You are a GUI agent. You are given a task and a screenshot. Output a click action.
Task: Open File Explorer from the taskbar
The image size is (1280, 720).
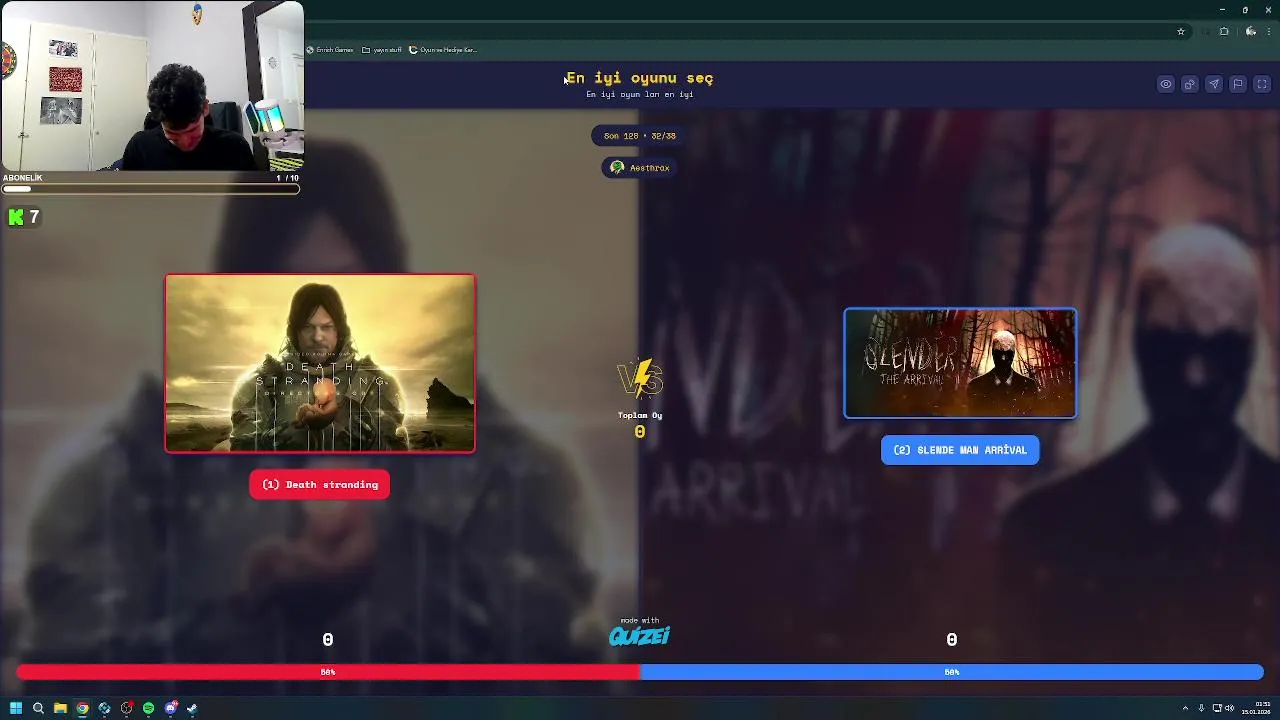click(60, 708)
